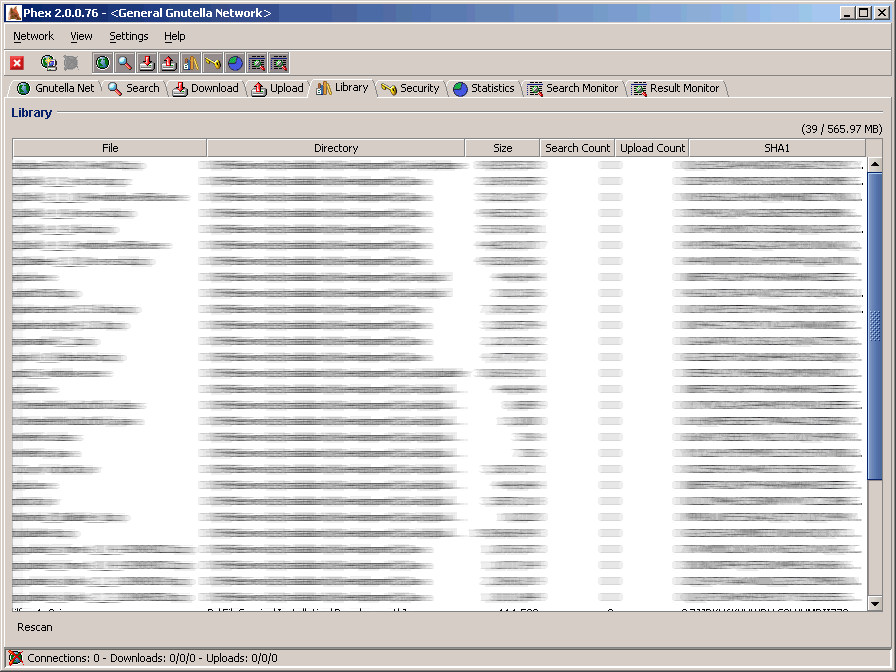Viewport: 896px width, 672px height.
Task: Click the greyed disconnect network toolbar icon
Action: click(71, 63)
